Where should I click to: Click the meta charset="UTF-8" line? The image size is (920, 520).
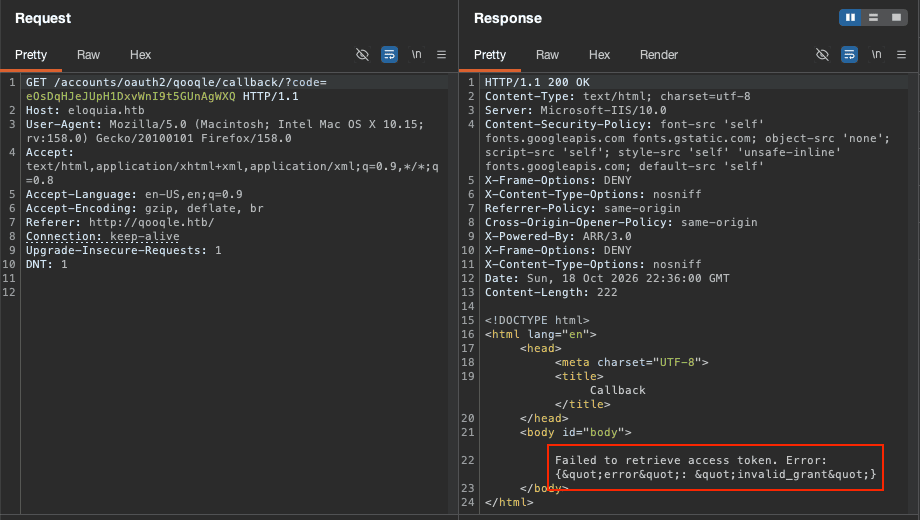632,363
